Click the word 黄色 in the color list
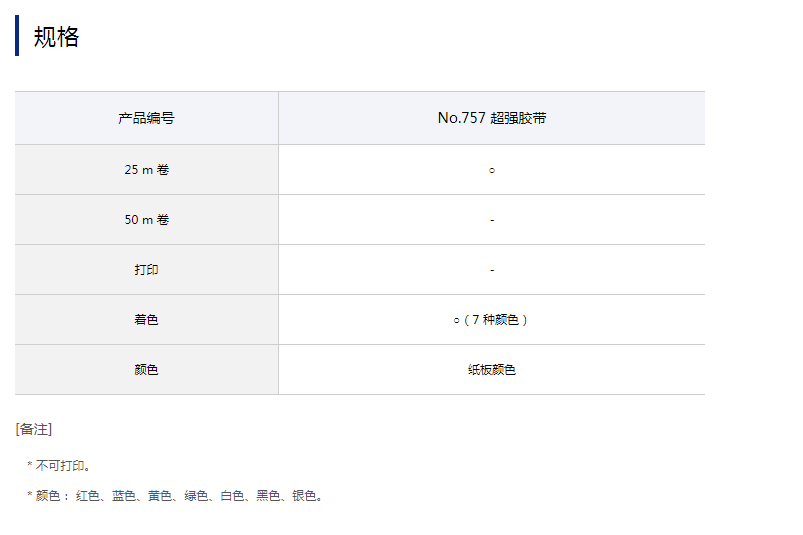This screenshot has height=535, width=803. (x=160, y=496)
